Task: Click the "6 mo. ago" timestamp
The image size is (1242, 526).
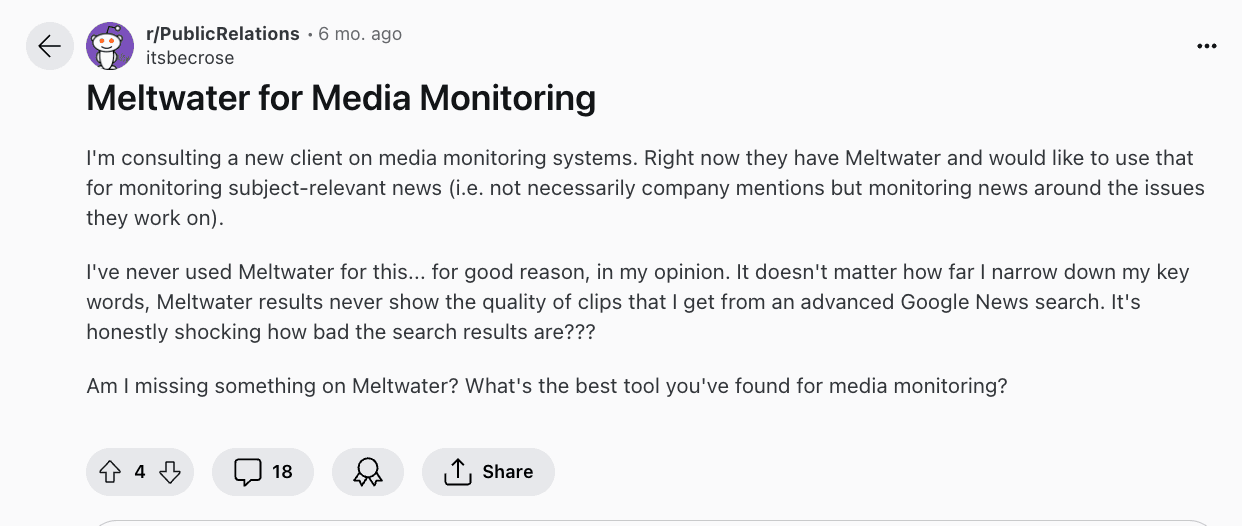Action: coord(360,34)
